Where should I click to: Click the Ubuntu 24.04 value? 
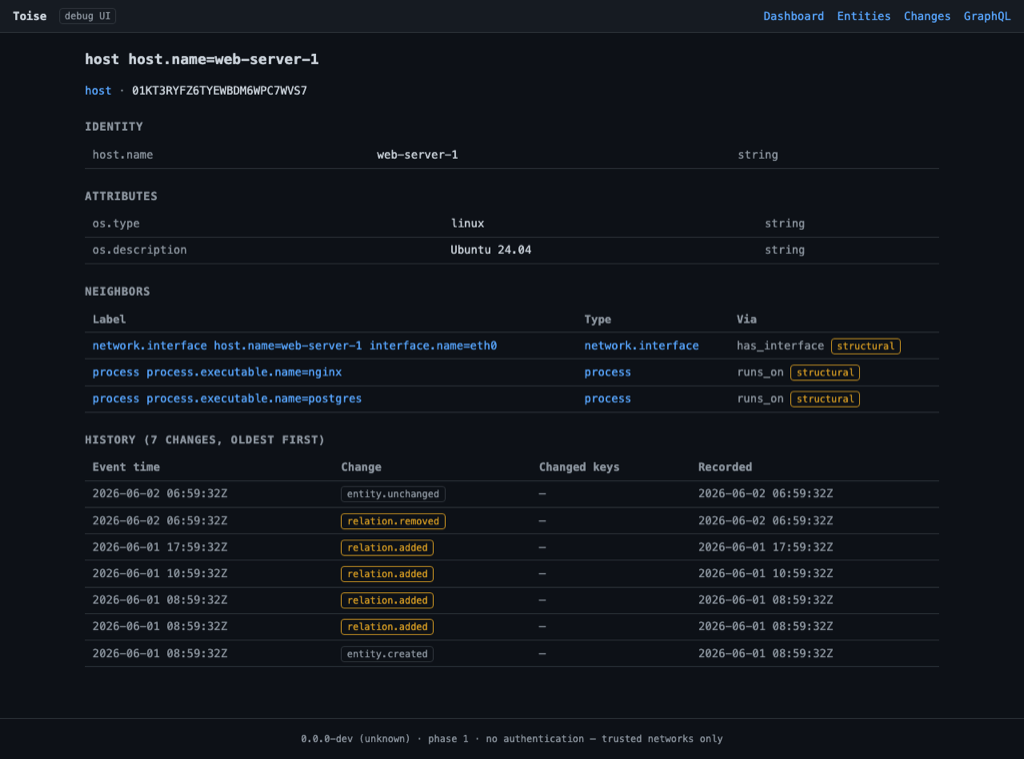(x=490, y=250)
